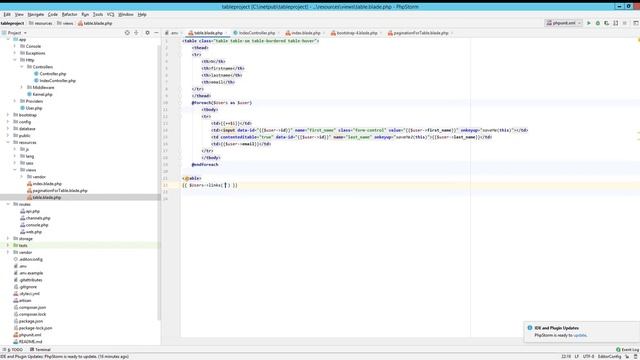Open the TODO tool window button
640x360 pixels.
[13, 350]
